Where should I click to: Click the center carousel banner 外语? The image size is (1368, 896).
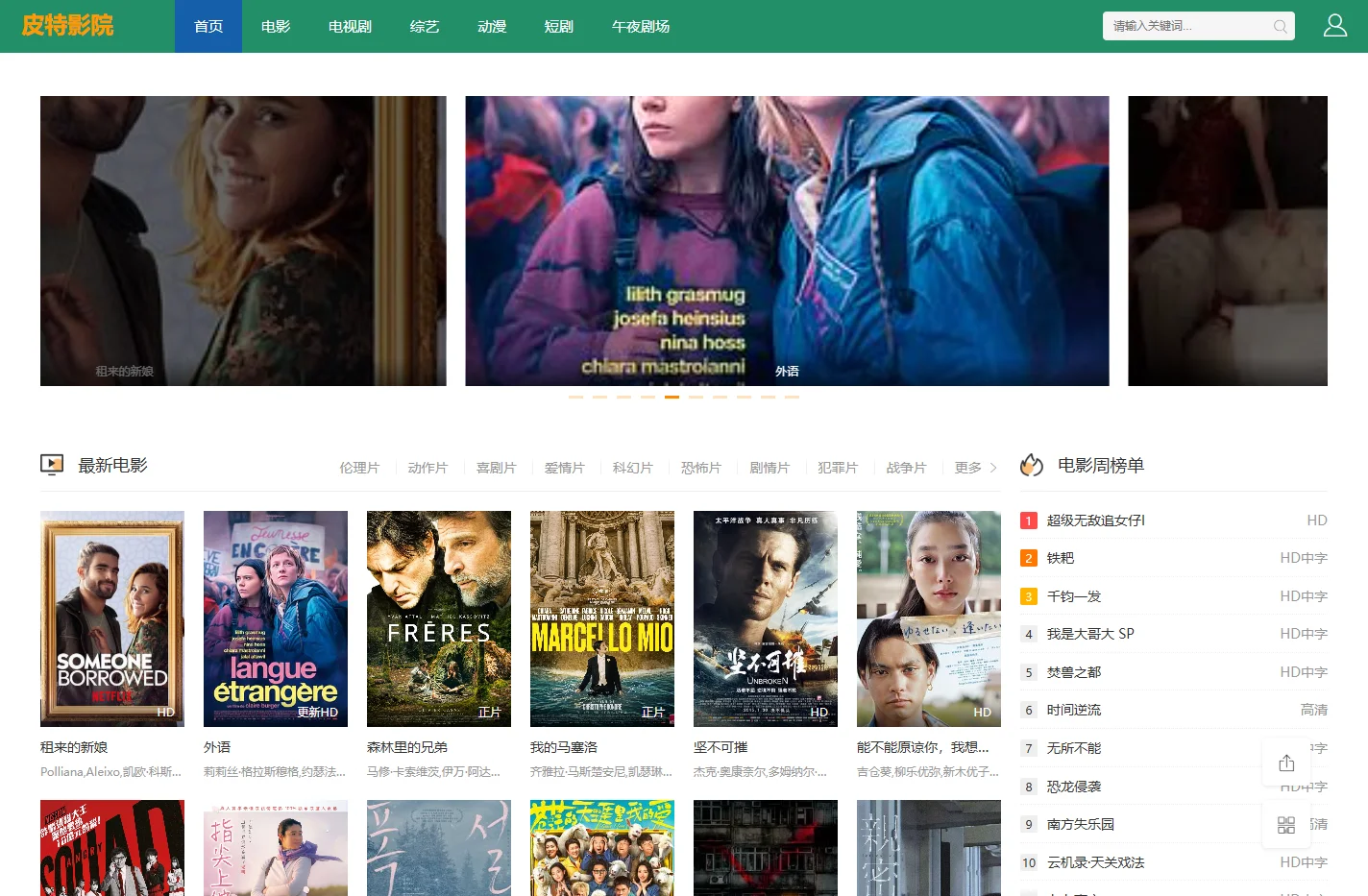(787, 241)
